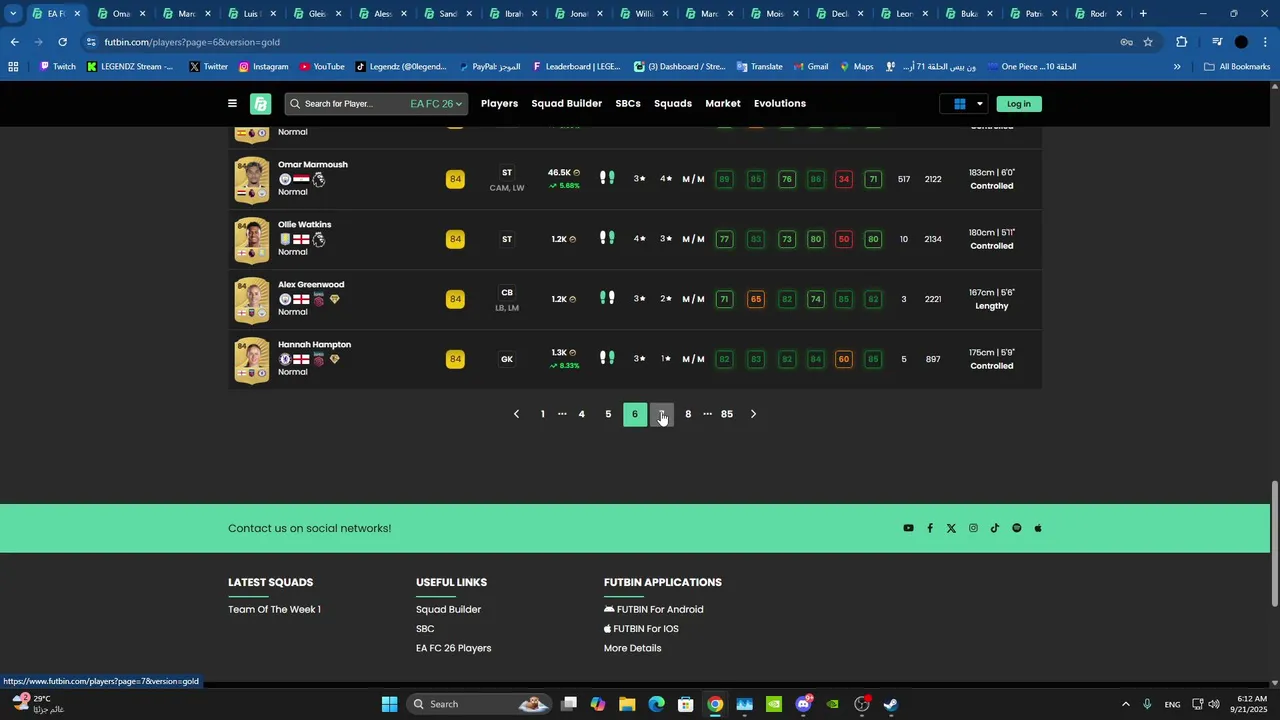The image size is (1280, 720).
Task: Bookmark this page with the star icon
Action: tap(1148, 42)
